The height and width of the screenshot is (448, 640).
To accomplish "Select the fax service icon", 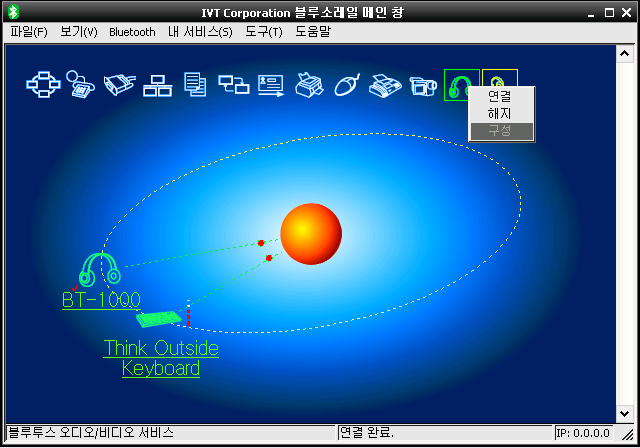I will (x=385, y=86).
